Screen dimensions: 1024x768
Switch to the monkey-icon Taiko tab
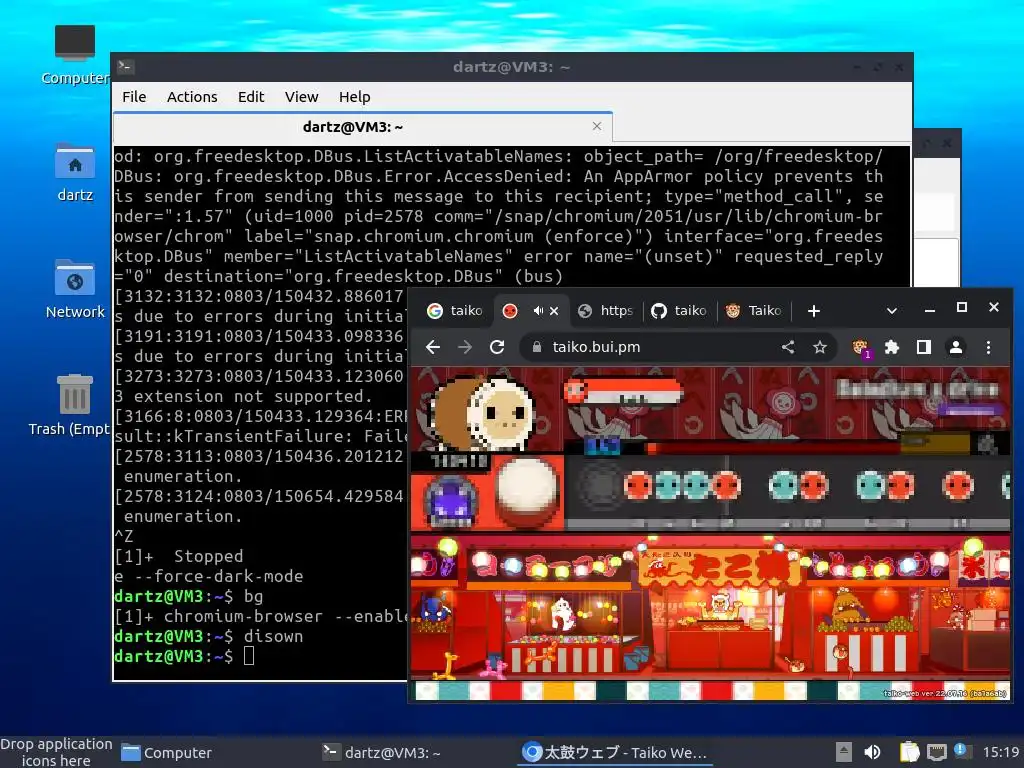tap(754, 311)
